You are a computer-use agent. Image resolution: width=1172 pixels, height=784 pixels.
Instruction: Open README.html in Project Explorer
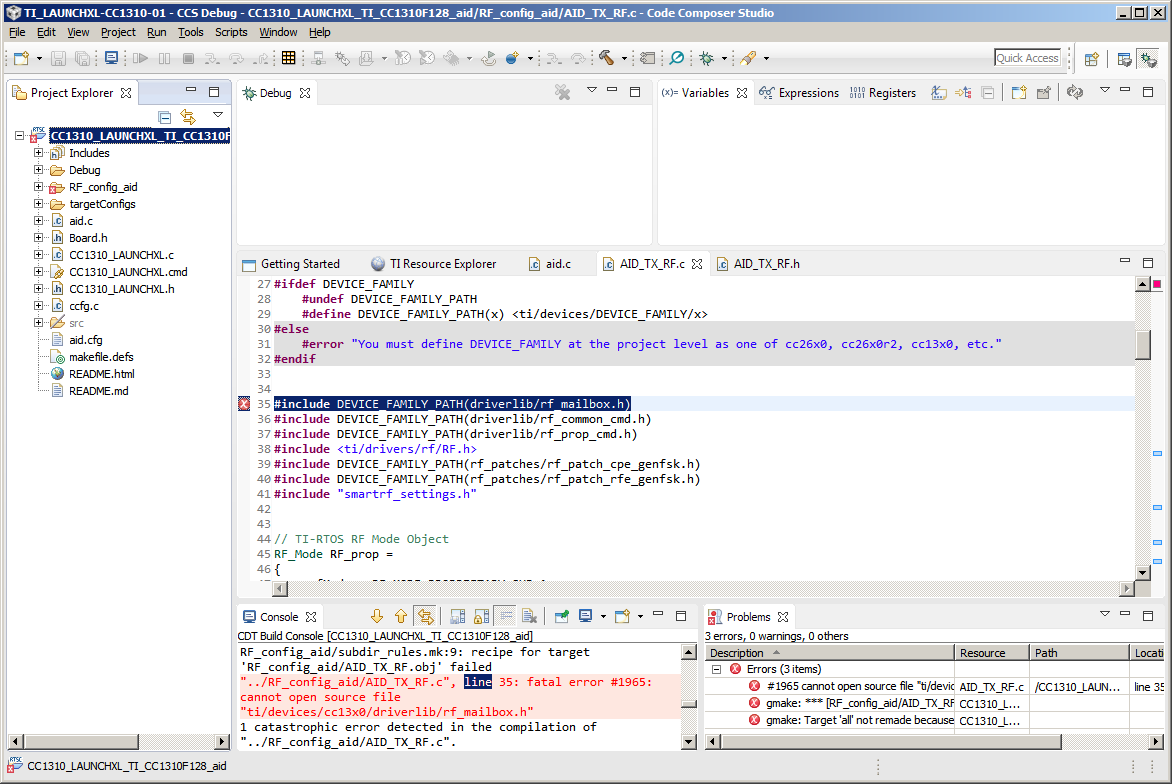click(x=101, y=374)
